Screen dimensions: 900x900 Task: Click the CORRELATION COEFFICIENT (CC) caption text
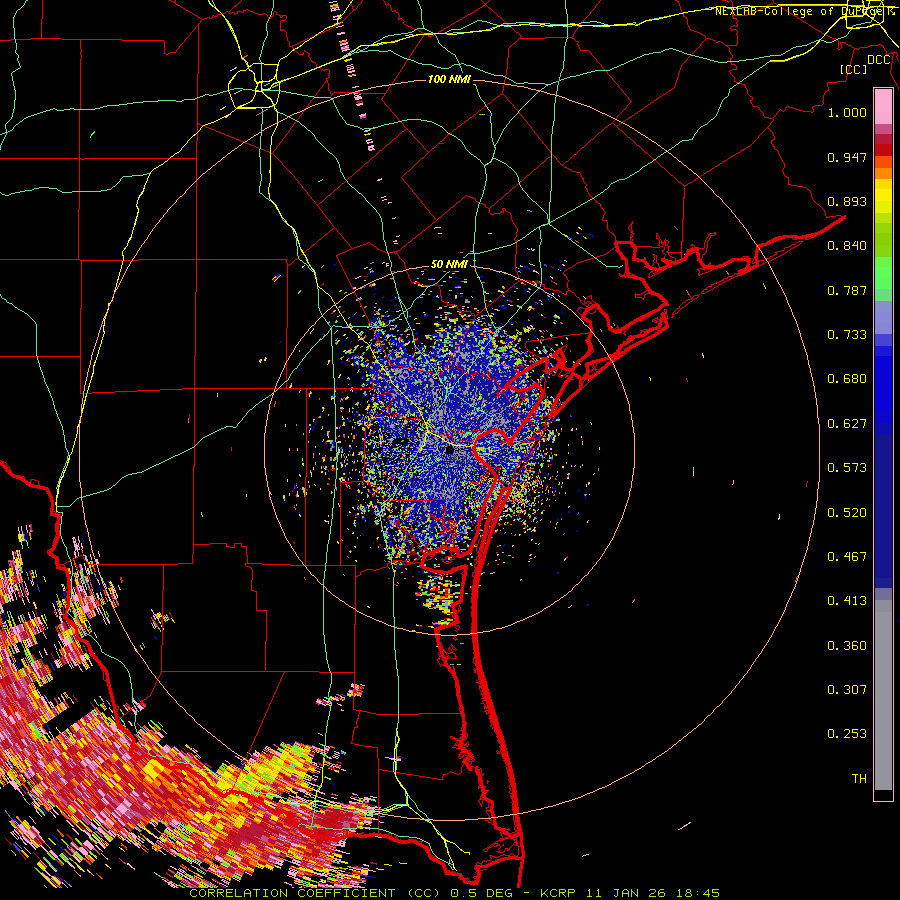[315, 893]
